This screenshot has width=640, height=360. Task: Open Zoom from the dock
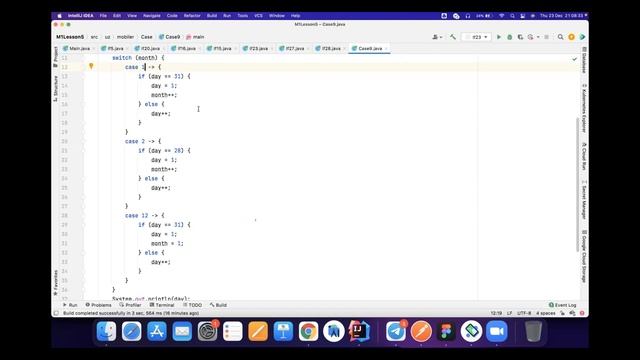tap(497, 331)
